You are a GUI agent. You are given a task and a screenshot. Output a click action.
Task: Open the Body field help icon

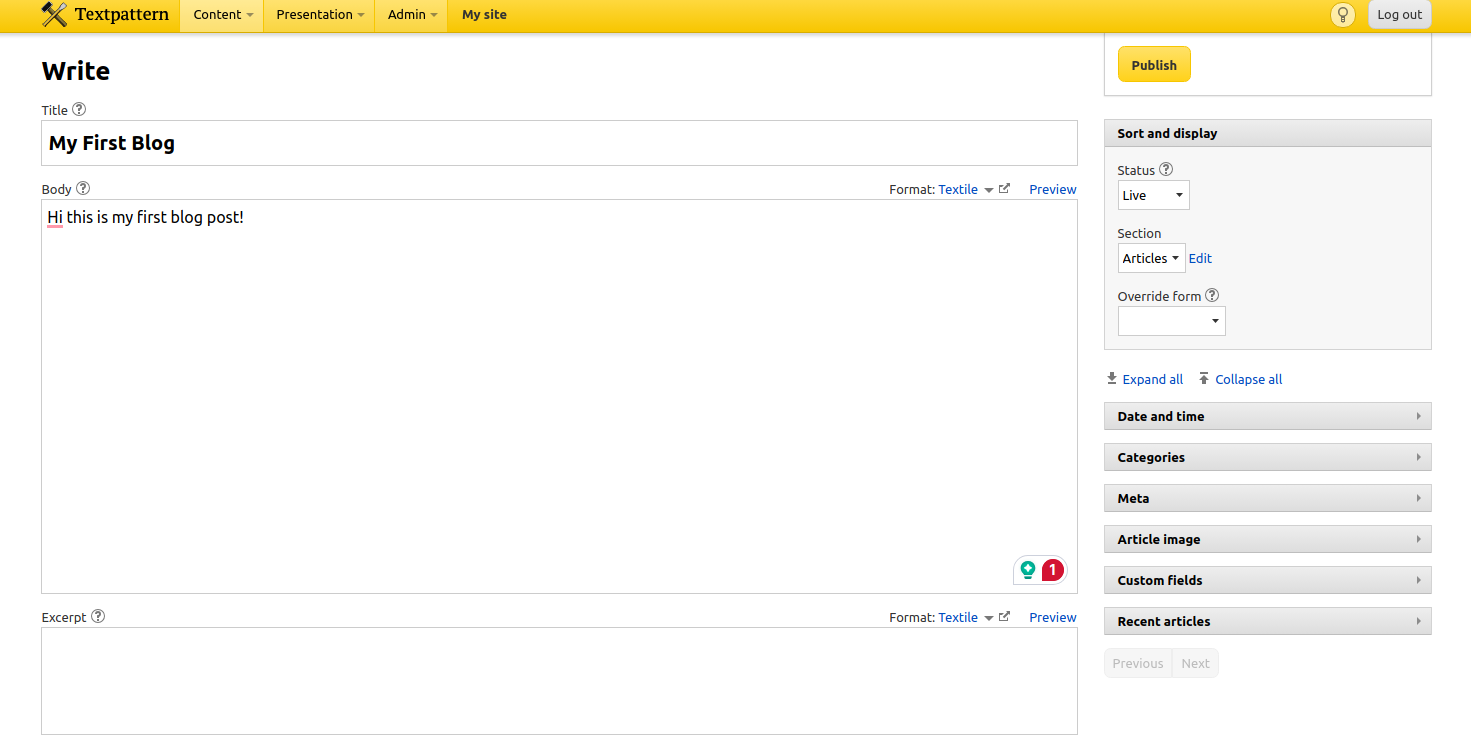pos(83,188)
